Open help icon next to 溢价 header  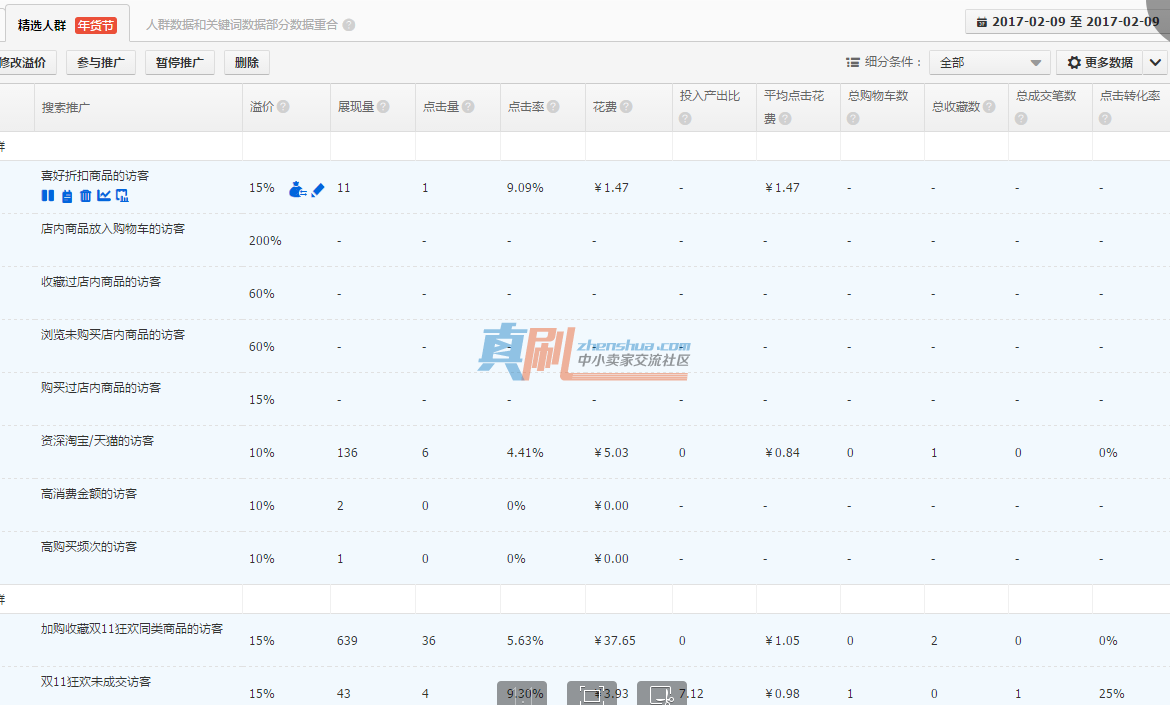click(x=284, y=107)
